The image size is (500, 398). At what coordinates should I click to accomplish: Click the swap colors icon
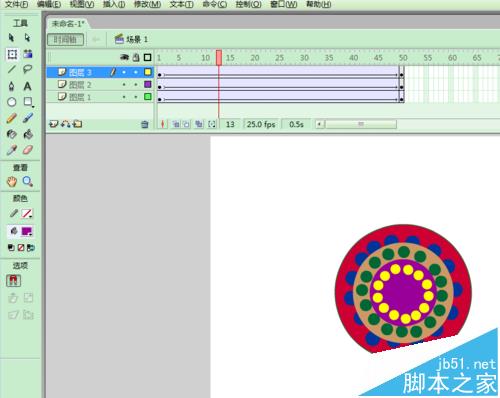tap(31, 248)
